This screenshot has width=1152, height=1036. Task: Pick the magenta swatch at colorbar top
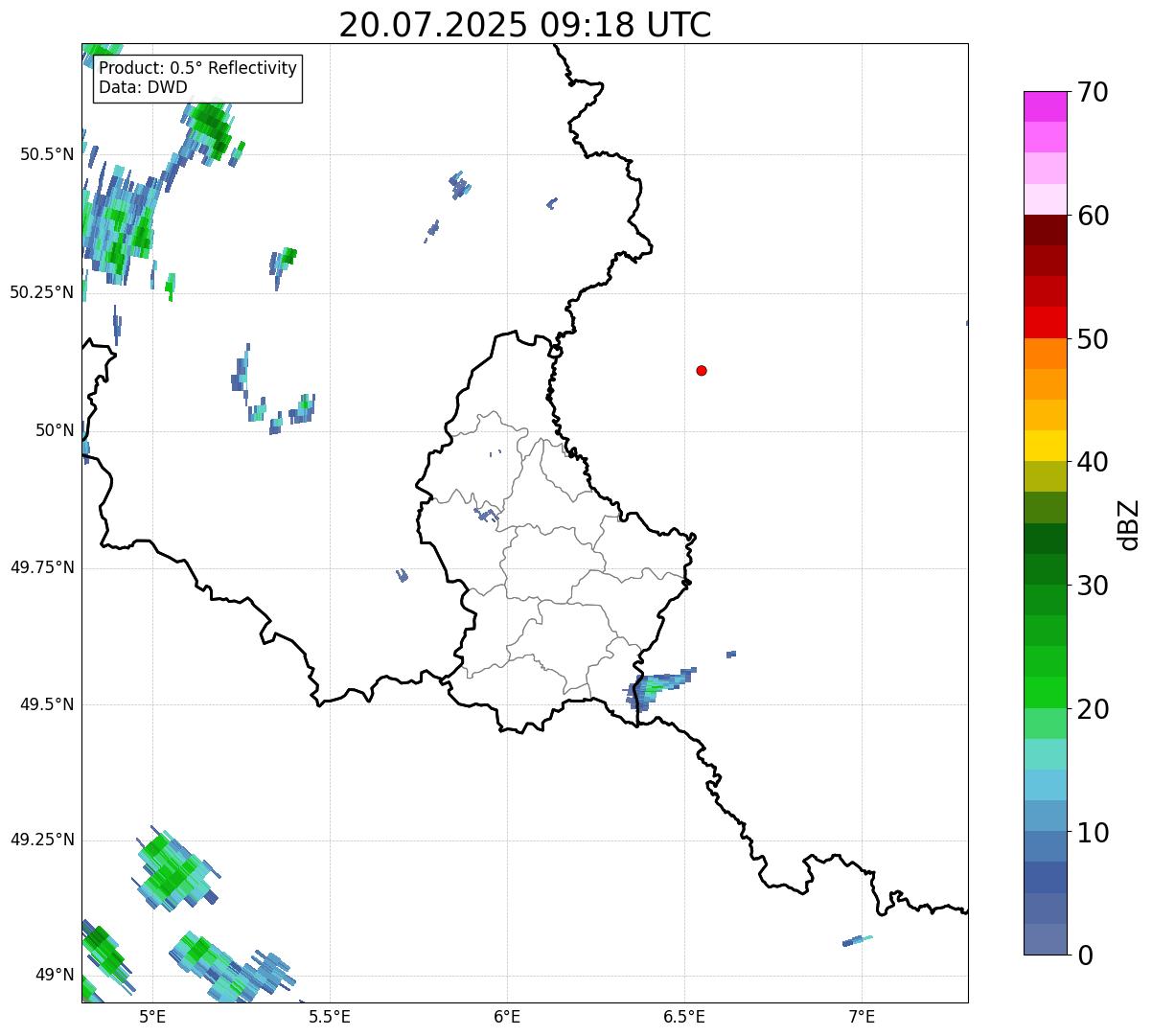1046,106
